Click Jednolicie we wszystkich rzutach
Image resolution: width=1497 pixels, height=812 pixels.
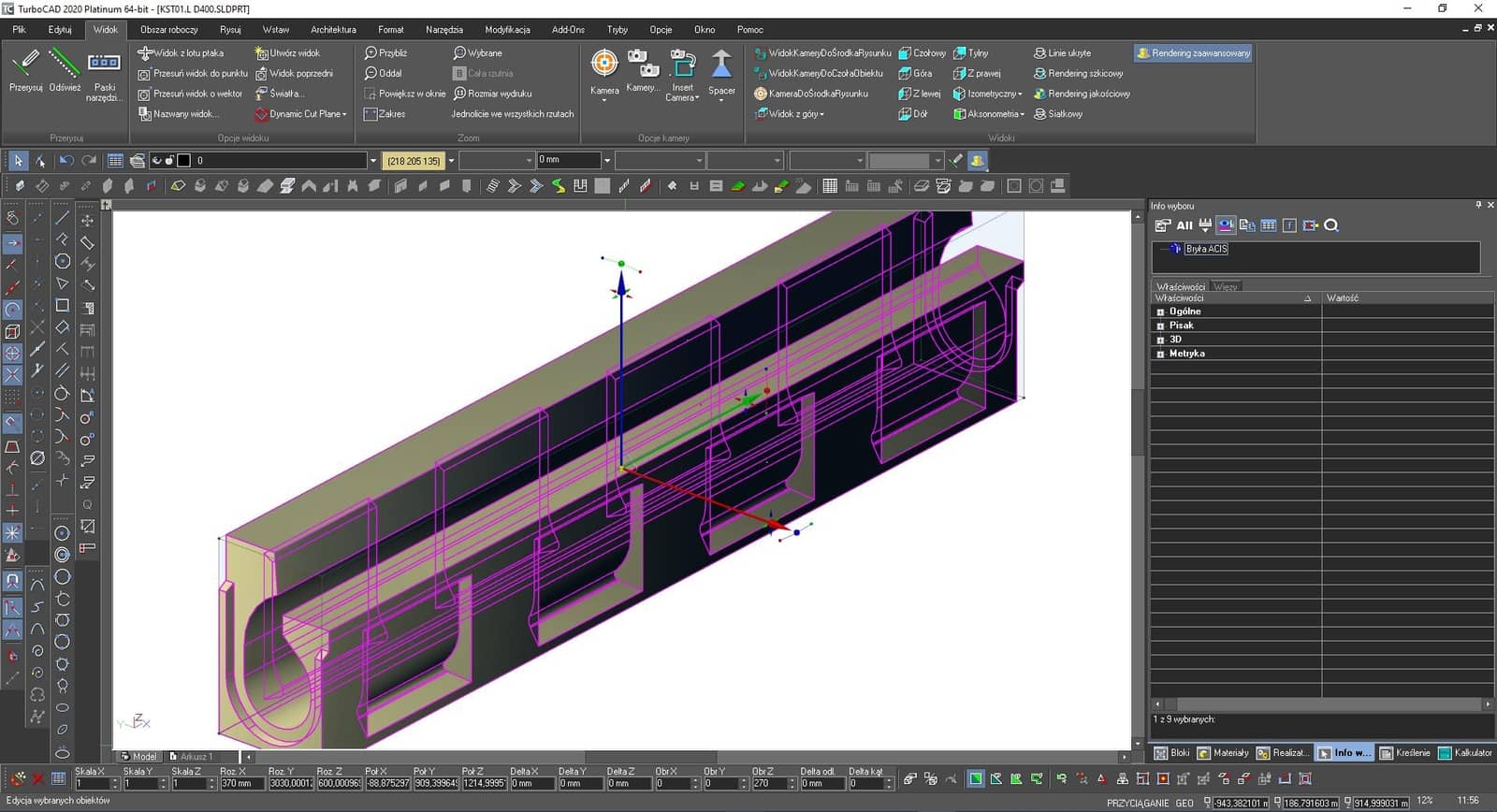(512, 114)
